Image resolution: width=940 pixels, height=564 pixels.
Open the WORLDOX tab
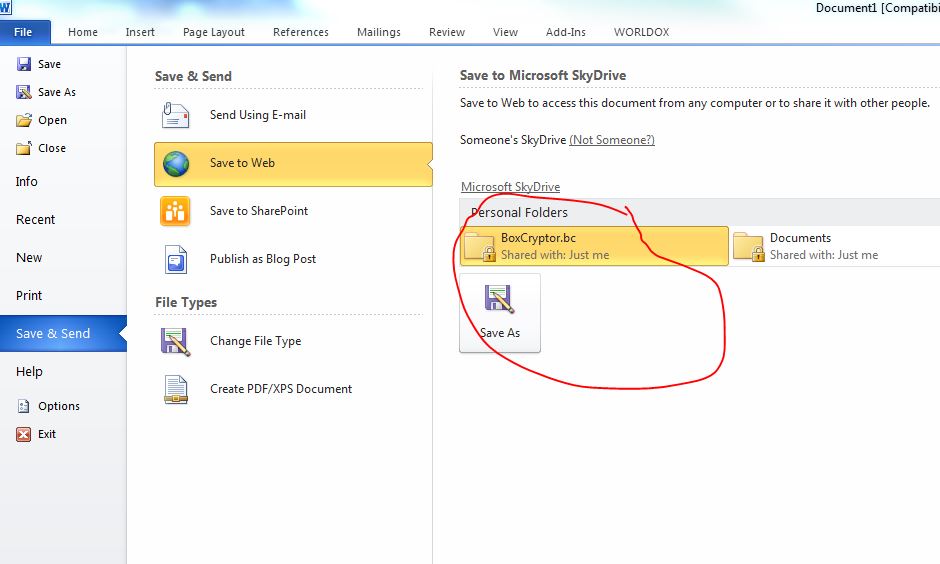coord(641,32)
